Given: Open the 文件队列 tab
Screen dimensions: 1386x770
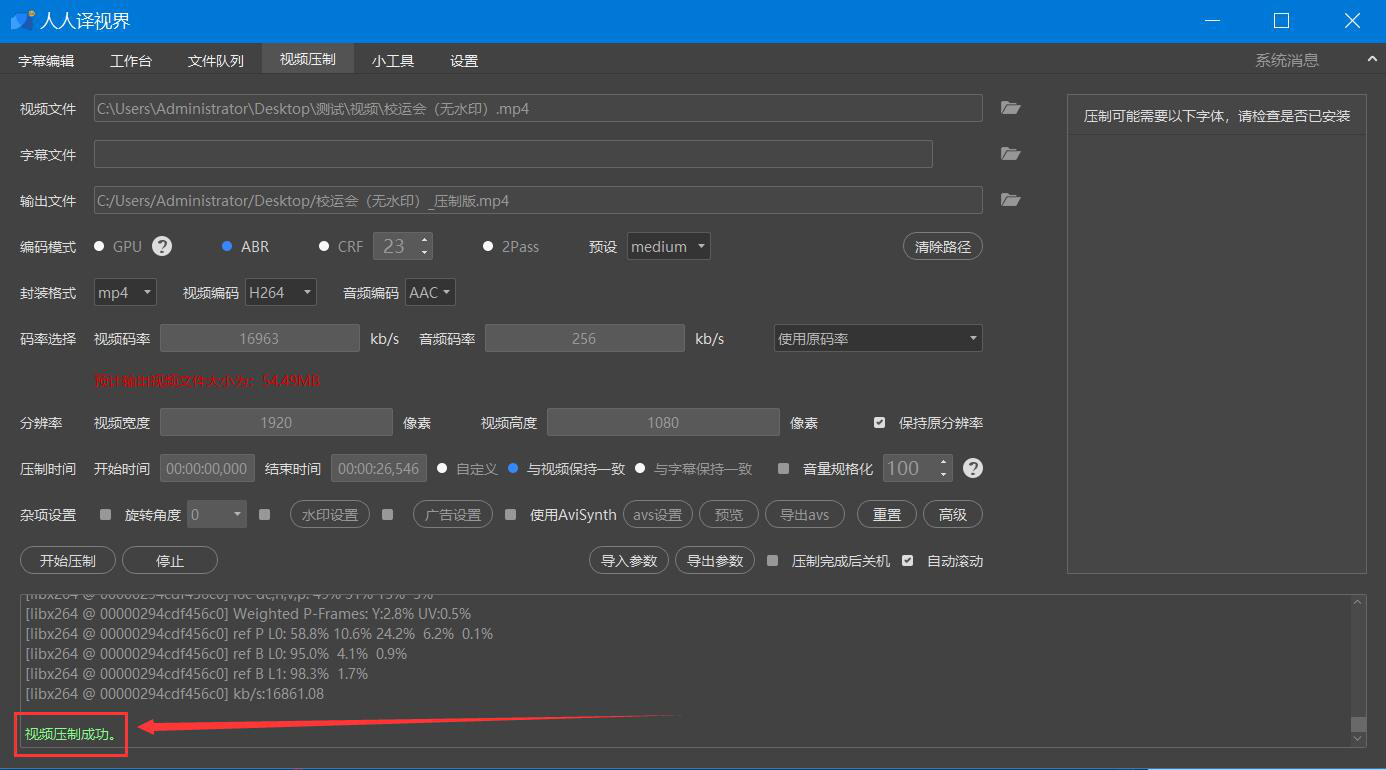Looking at the screenshot, I should [x=215, y=61].
